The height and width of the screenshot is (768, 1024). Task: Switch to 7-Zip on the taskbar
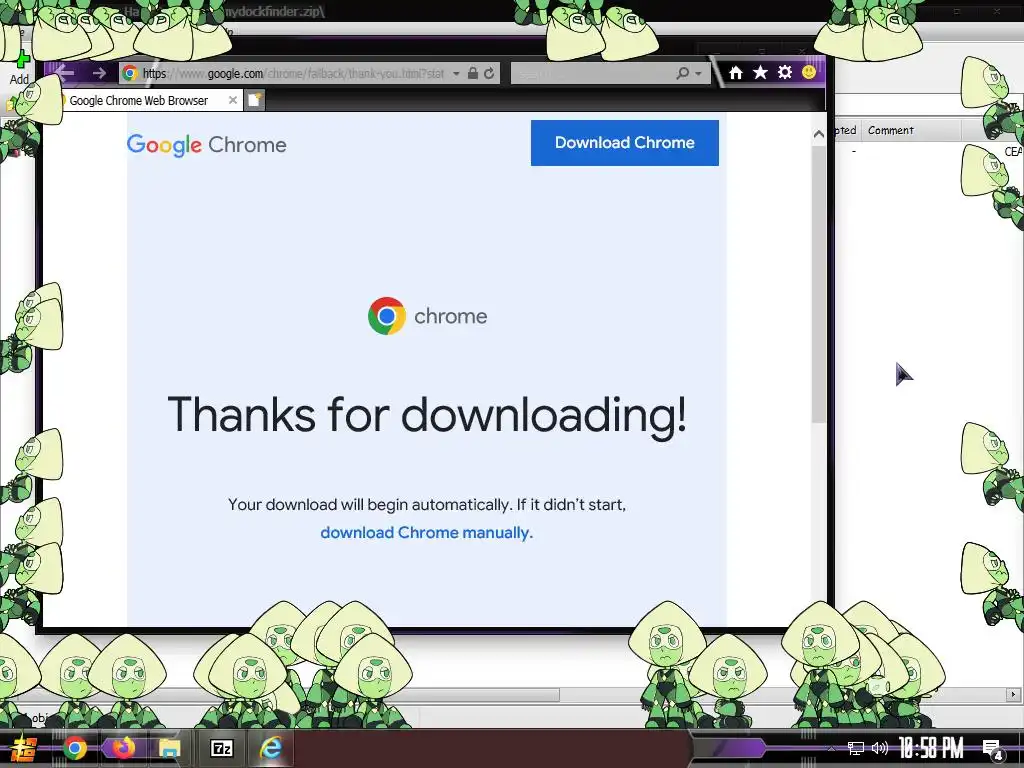click(222, 748)
